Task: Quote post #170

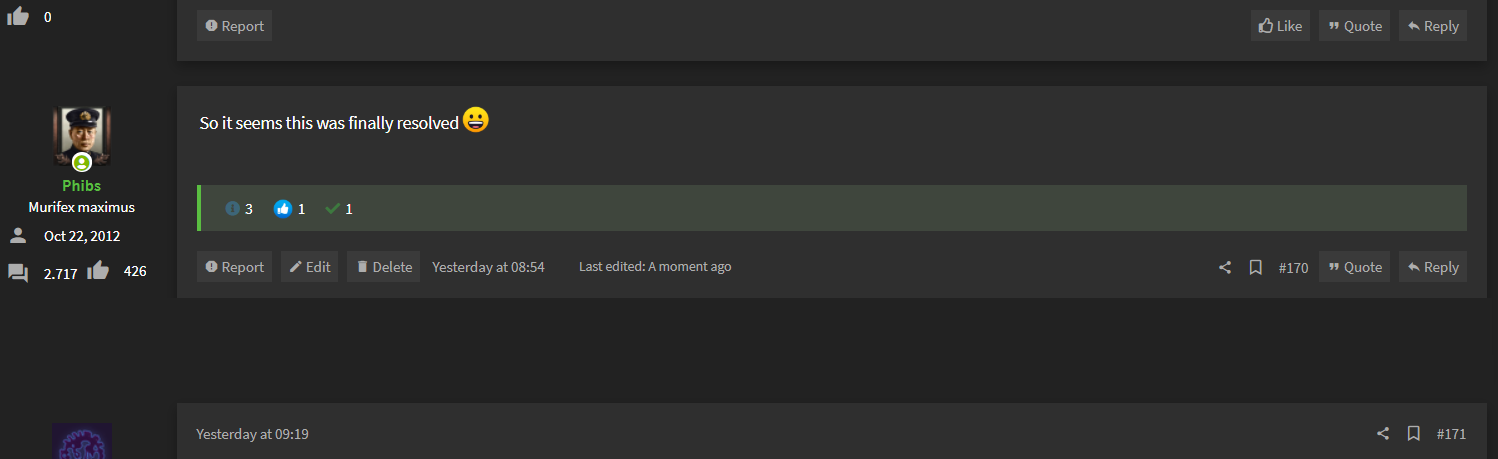Action: (x=1354, y=267)
